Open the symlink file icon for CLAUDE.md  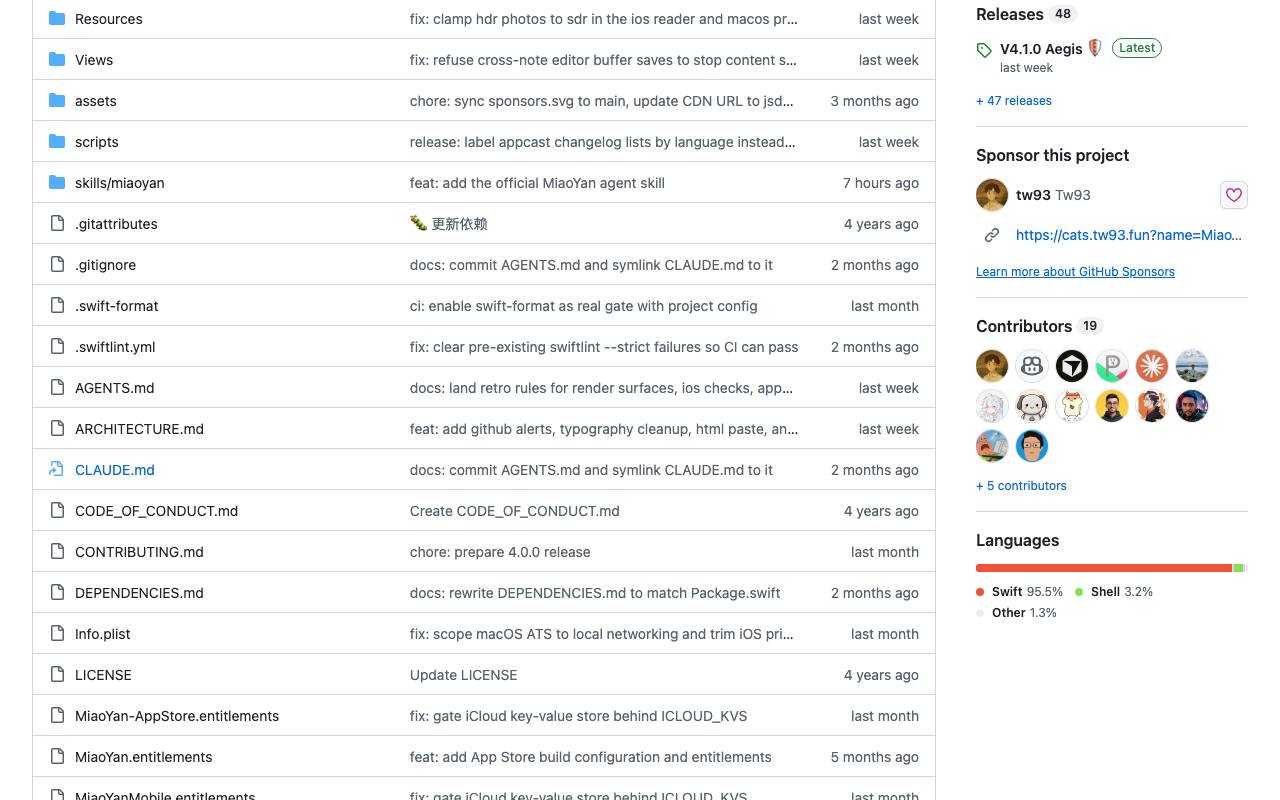(x=57, y=469)
